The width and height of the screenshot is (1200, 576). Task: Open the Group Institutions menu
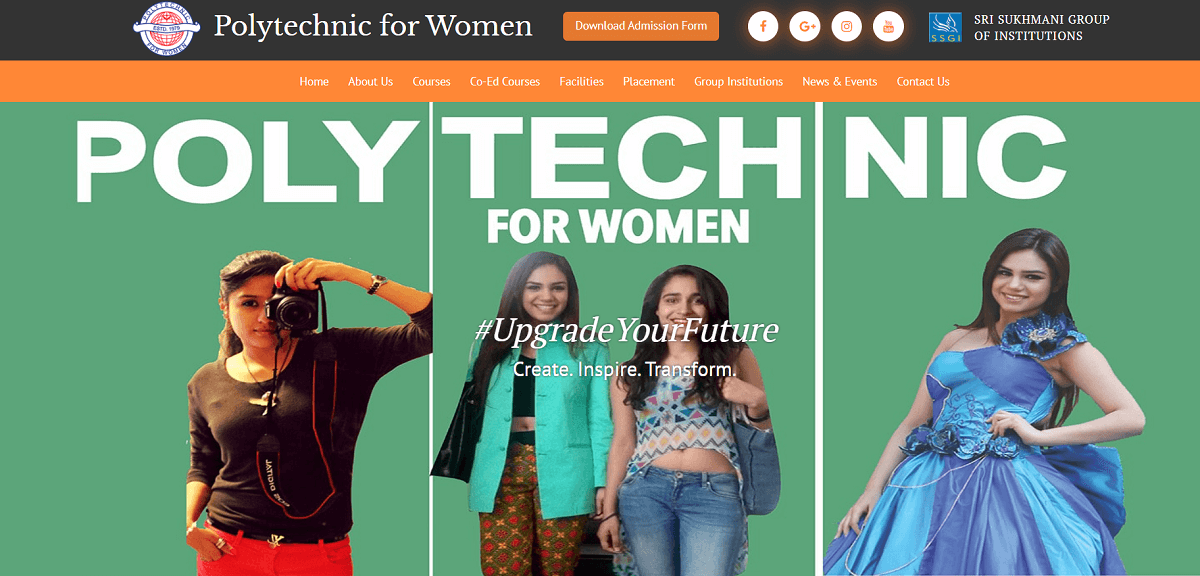(739, 82)
